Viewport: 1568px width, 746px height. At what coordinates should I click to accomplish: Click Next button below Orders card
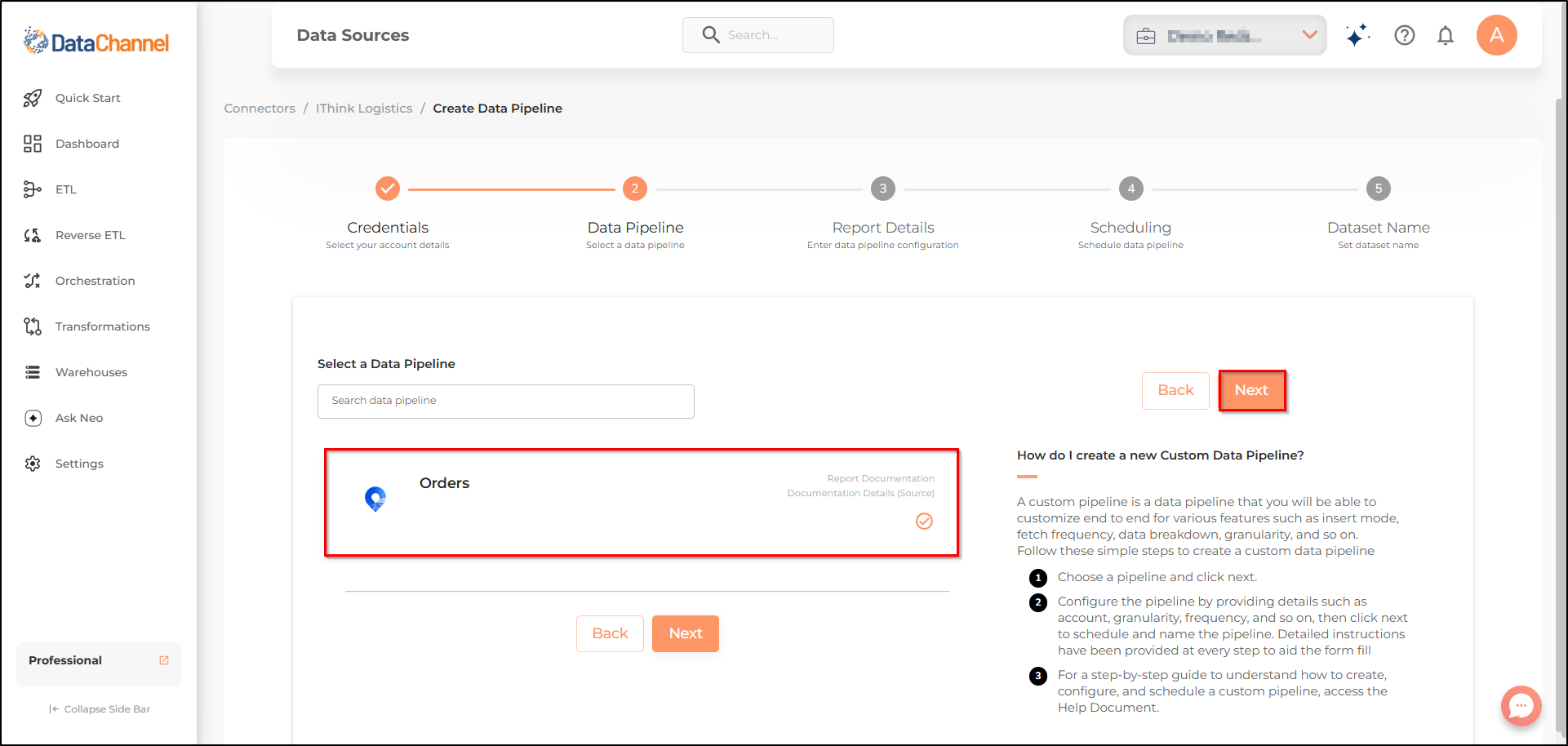tap(686, 633)
